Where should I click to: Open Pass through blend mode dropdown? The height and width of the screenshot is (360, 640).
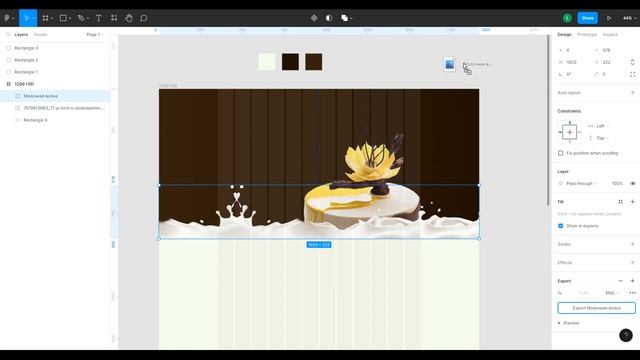pyautogui.click(x=581, y=184)
